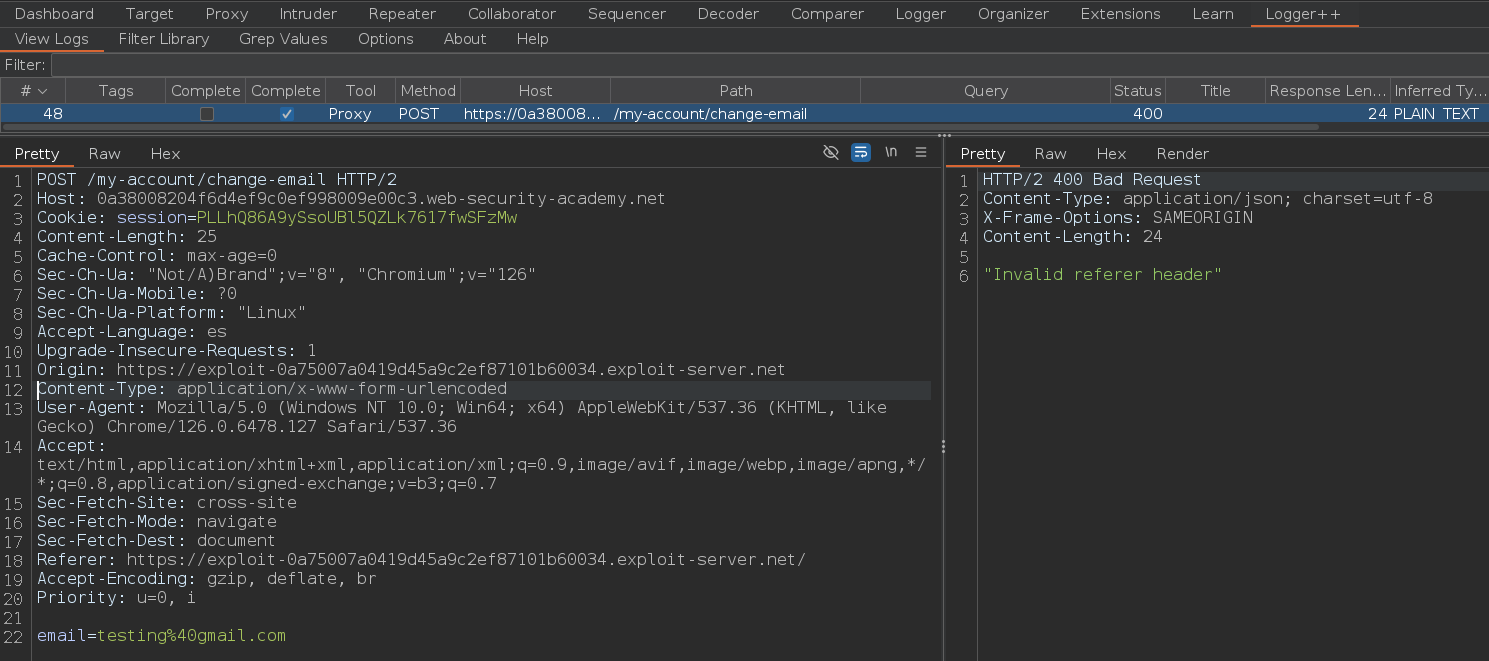The height and width of the screenshot is (661, 1489).
Task: Open the Comparer tab
Action: point(827,14)
